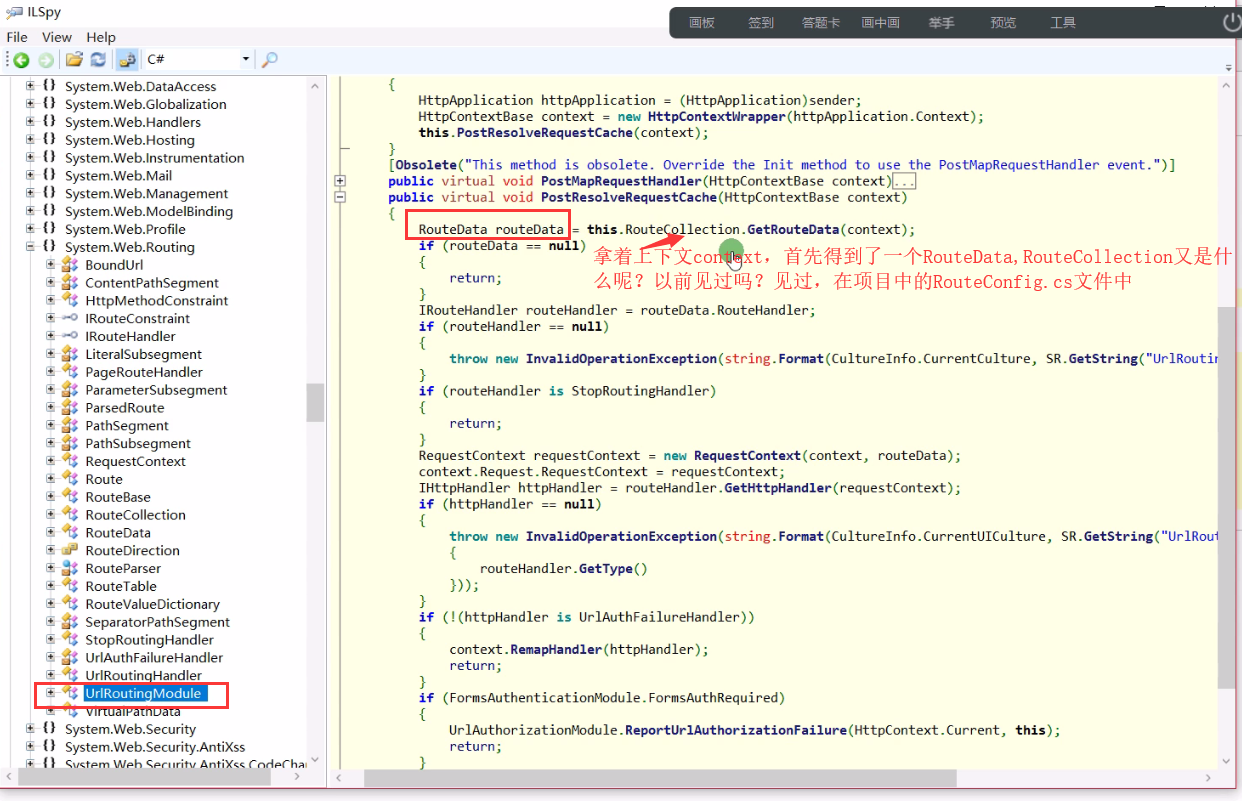Expand the UrlRoutingModule class node
This screenshot has width=1242, height=801.
(x=51, y=693)
